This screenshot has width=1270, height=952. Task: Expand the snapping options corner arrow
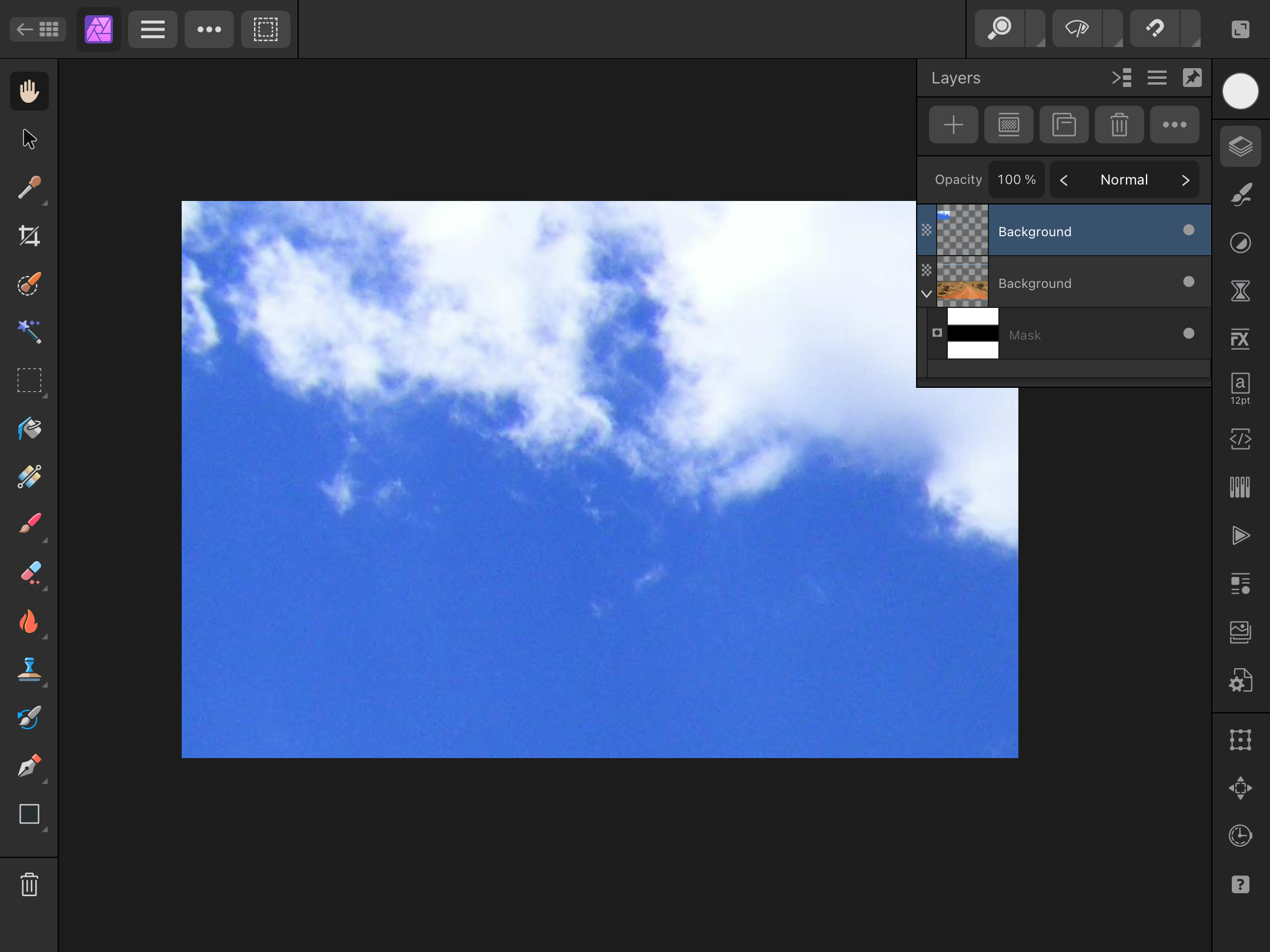tap(1191, 28)
